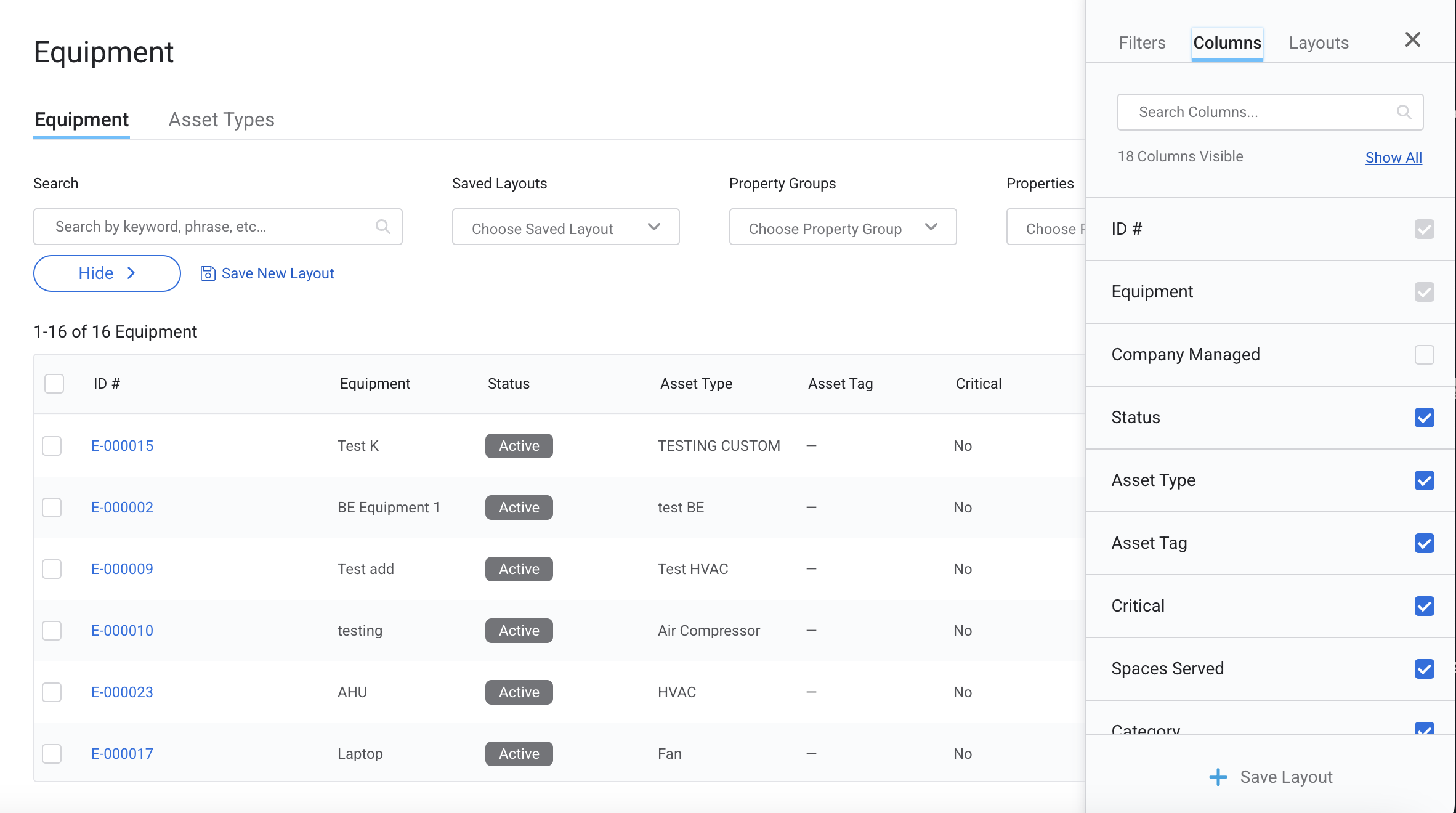Switch to the Filters tab
Screen dimensions: 1456x813
coord(1142,43)
